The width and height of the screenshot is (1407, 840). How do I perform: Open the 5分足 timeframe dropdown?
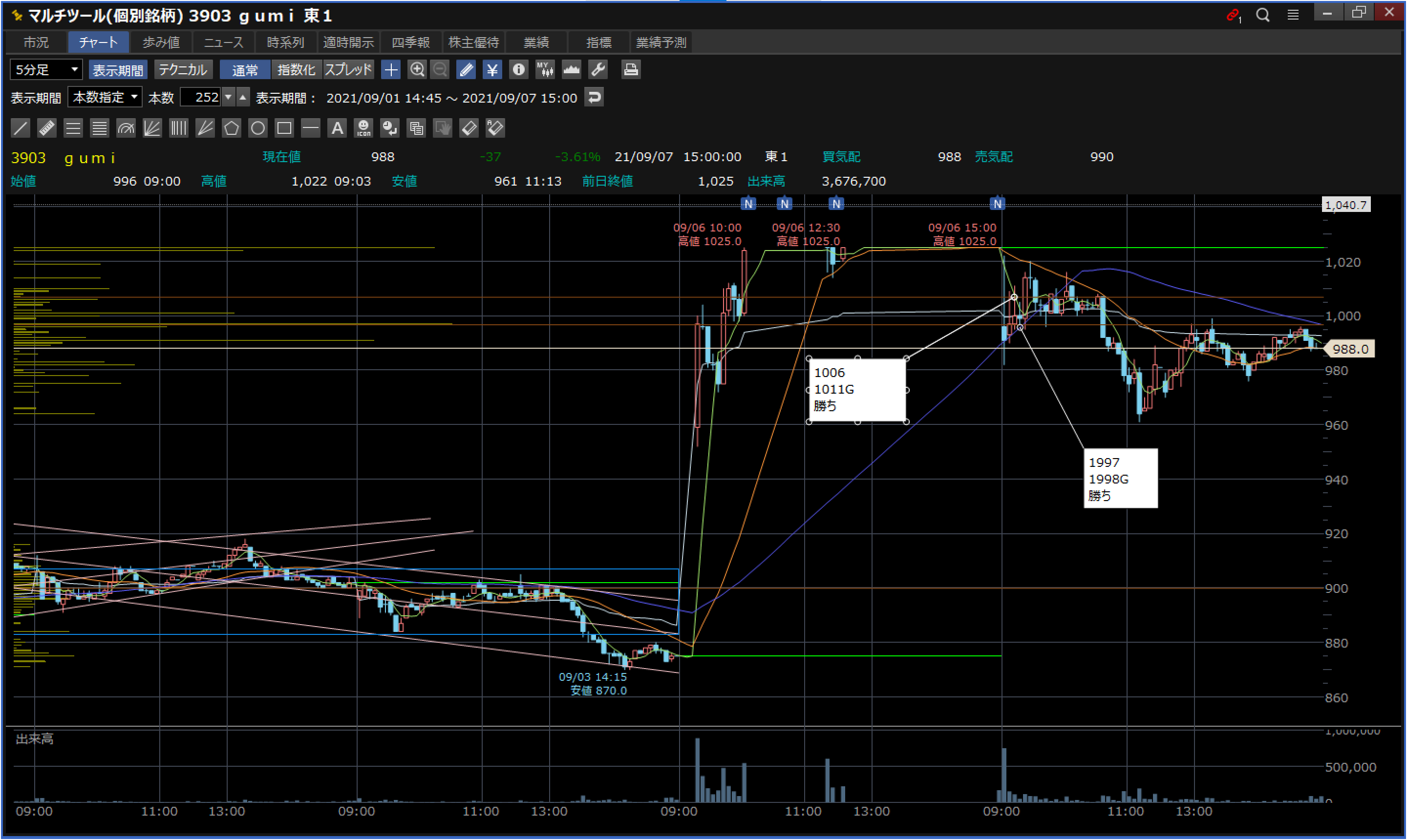[x=46, y=70]
